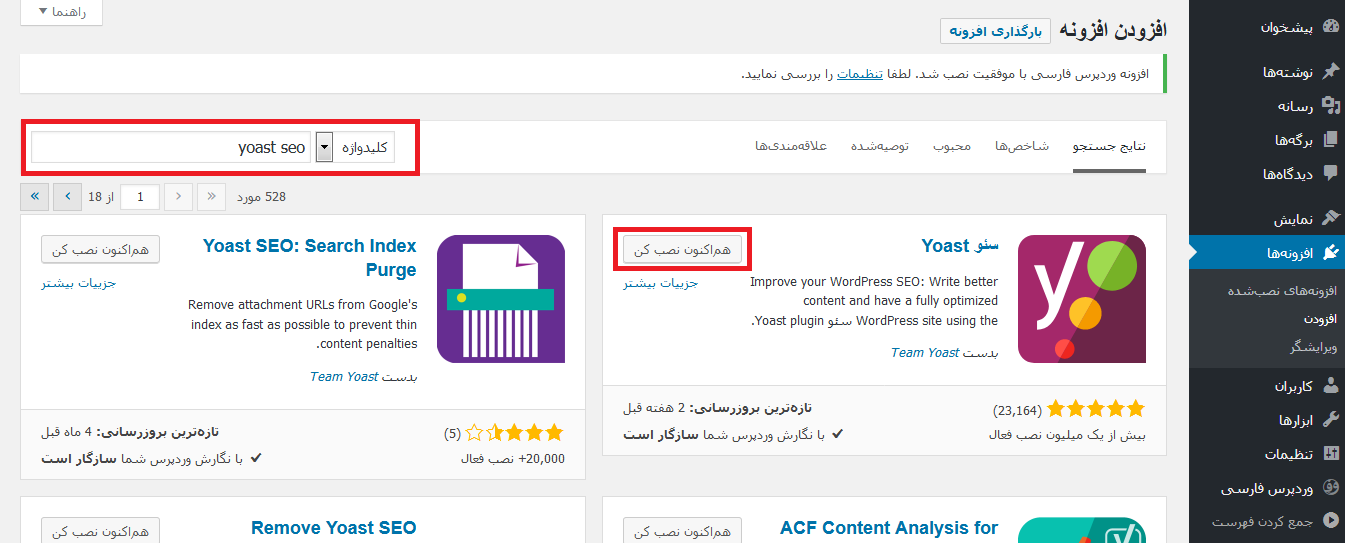The width and height of the screenshot is (1345, 543).
Task: Open more details for Search Index Purge
Action: coord(79,283)
